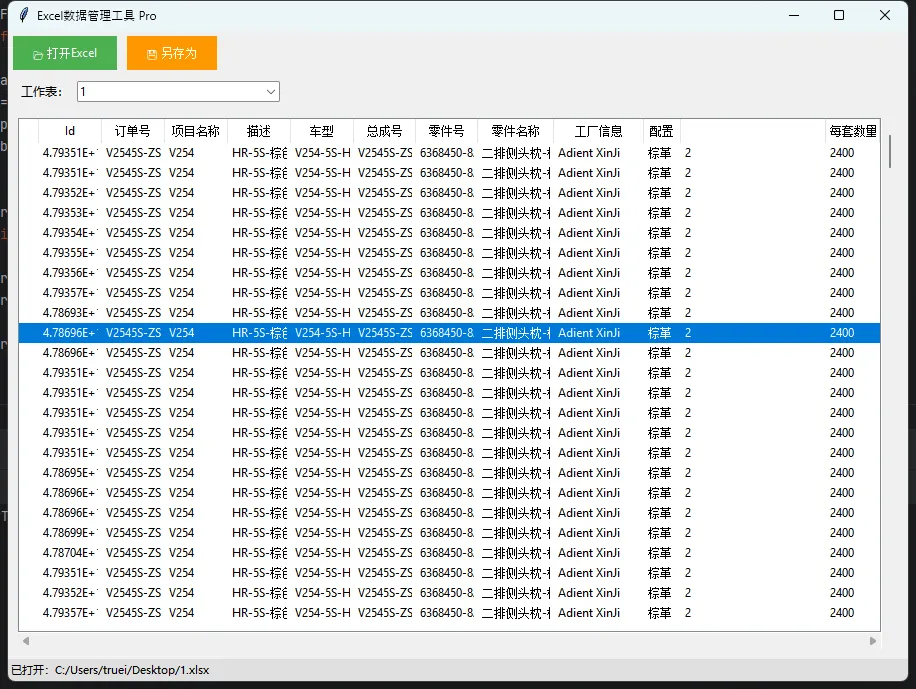This screenshot has height=689, width=916.
Task: Click the highlighted row's Adient XinJi cell
Action: click(589, 333)
